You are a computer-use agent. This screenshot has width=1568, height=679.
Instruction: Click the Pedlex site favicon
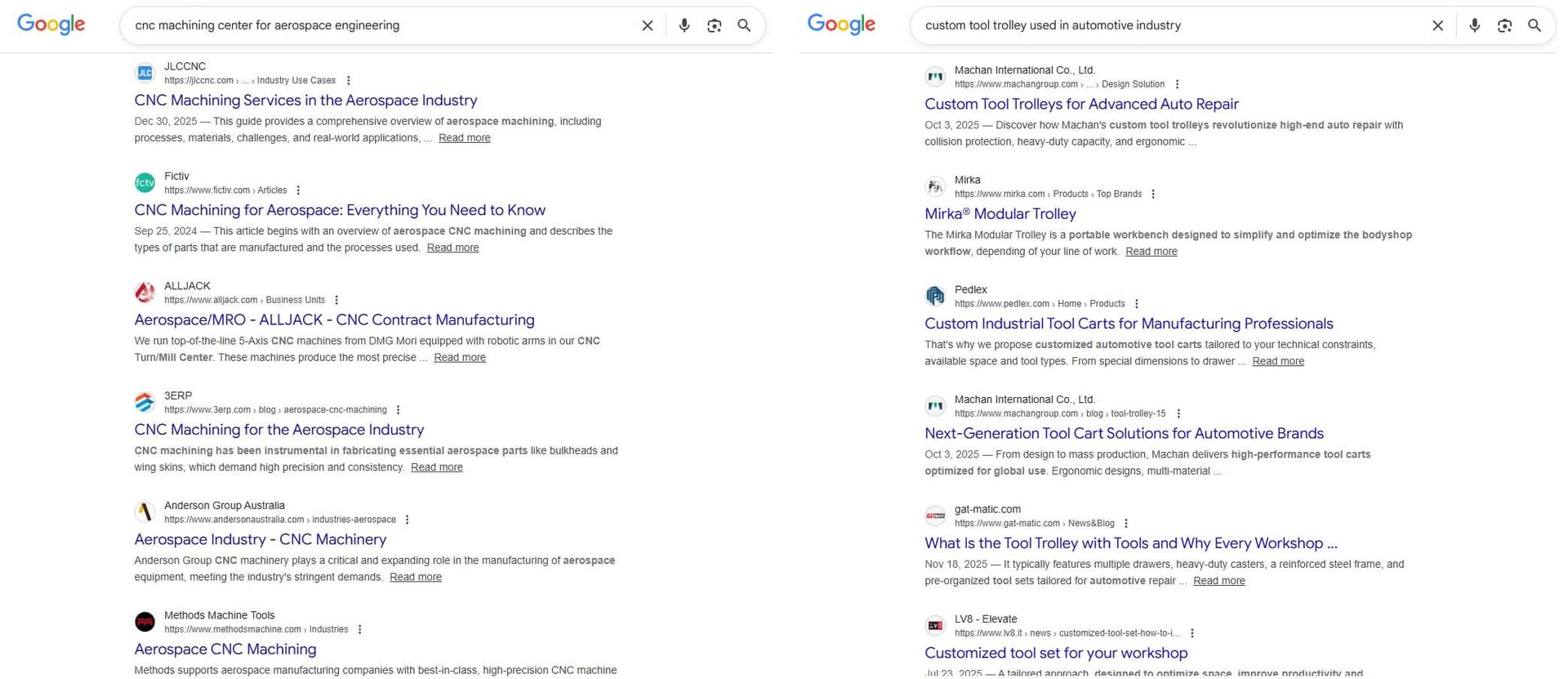[x=935, y=296]
